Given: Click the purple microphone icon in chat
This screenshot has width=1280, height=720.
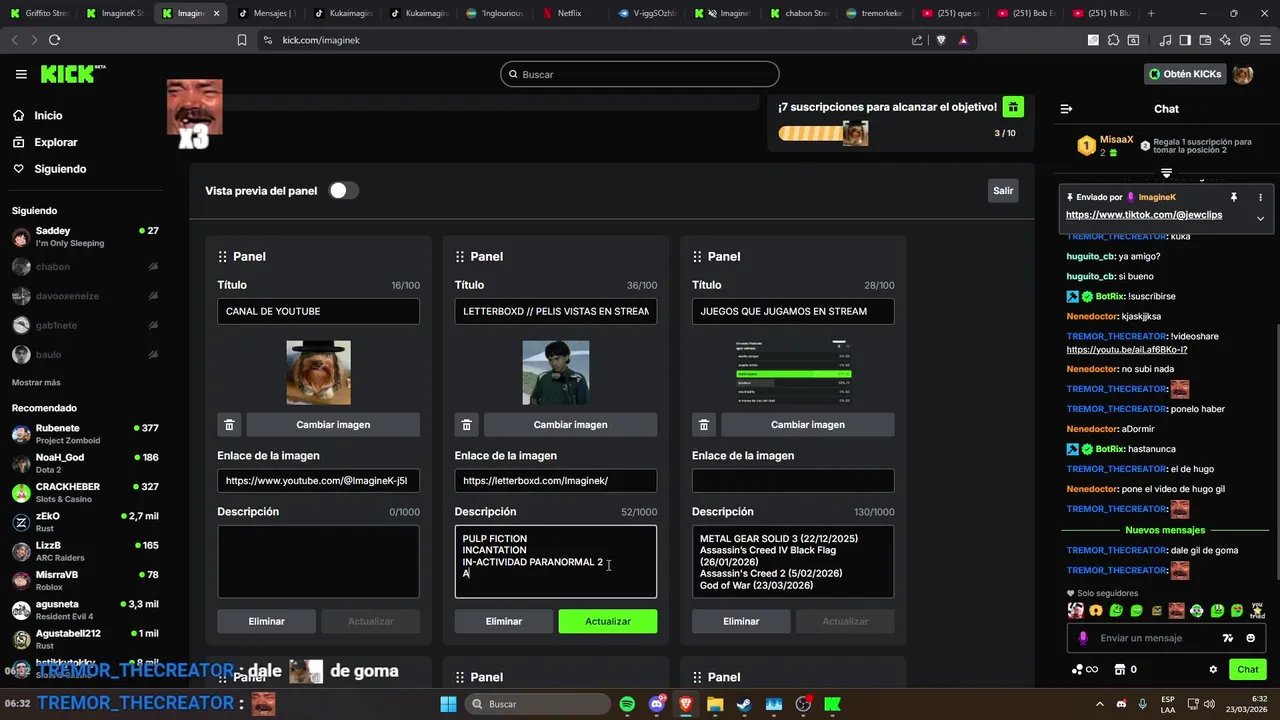Looking at the screenshot, I should (1083, 638).
